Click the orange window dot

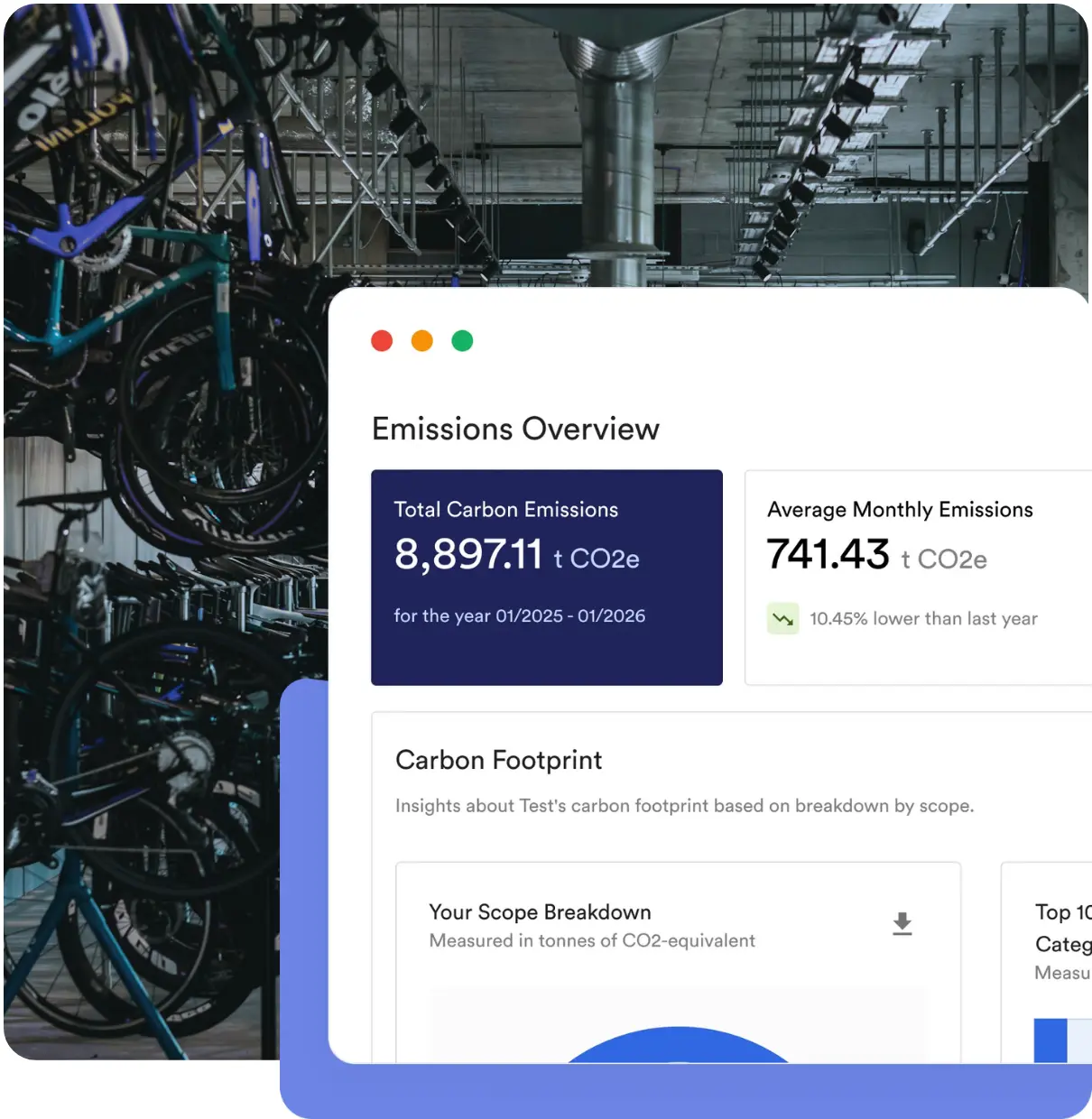point(422,340)
